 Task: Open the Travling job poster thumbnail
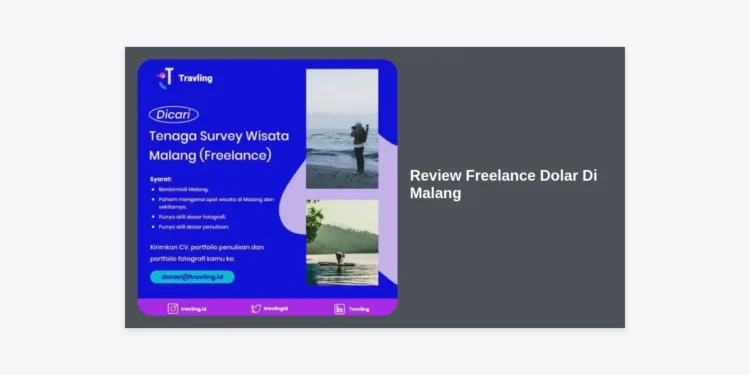[267, 188]
